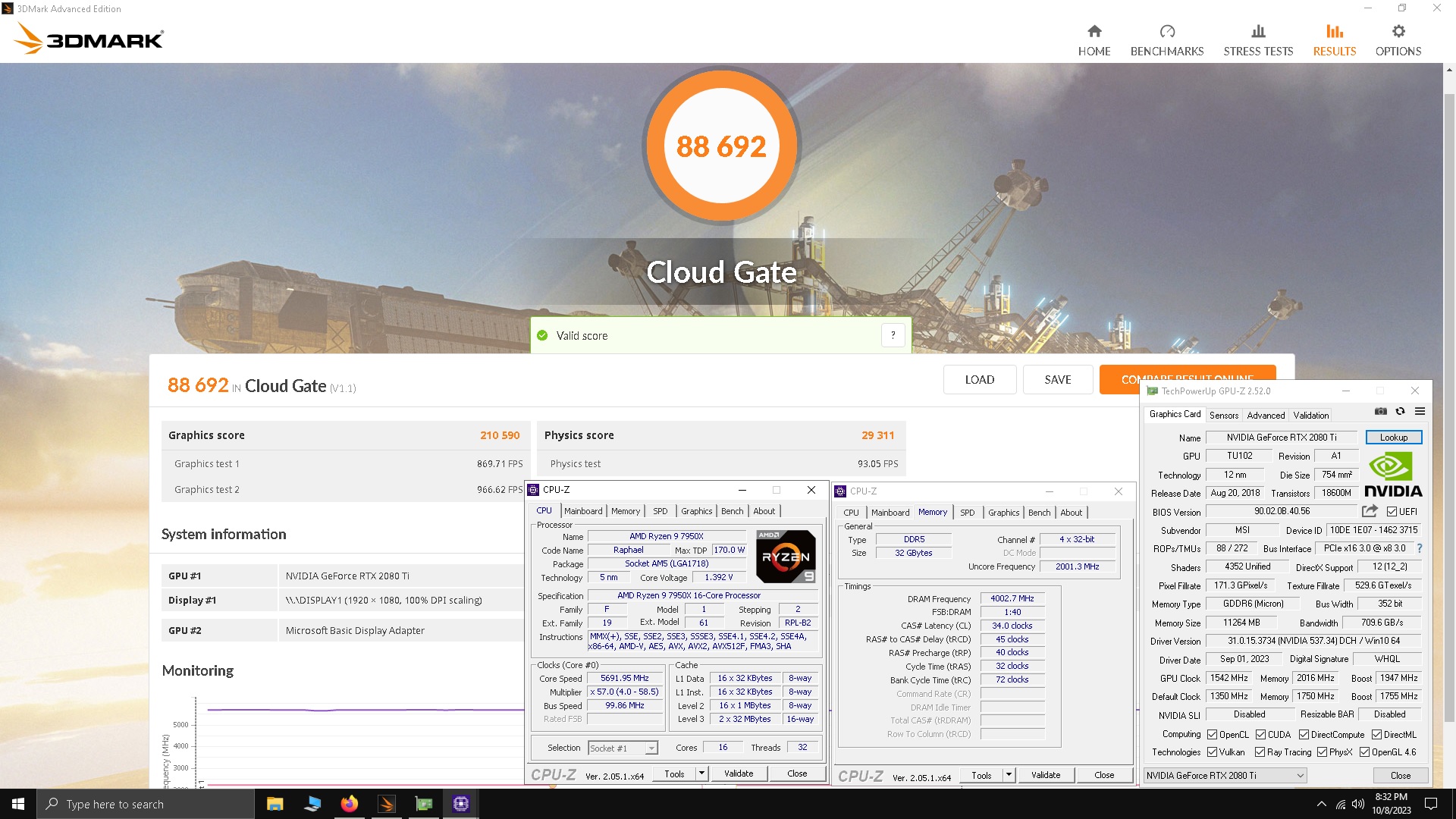1456x819 pixels.
Task: Click Close button in GPU-Z
Action: click(x=1401, y=775)
